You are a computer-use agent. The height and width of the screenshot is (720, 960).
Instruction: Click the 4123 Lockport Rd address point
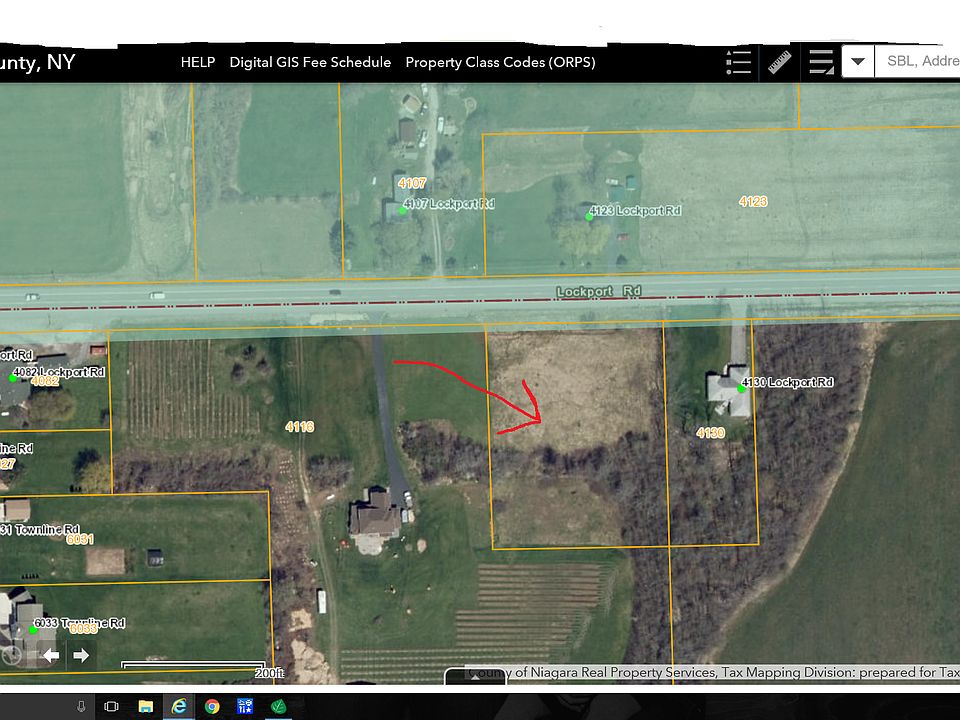coord(589,216)
